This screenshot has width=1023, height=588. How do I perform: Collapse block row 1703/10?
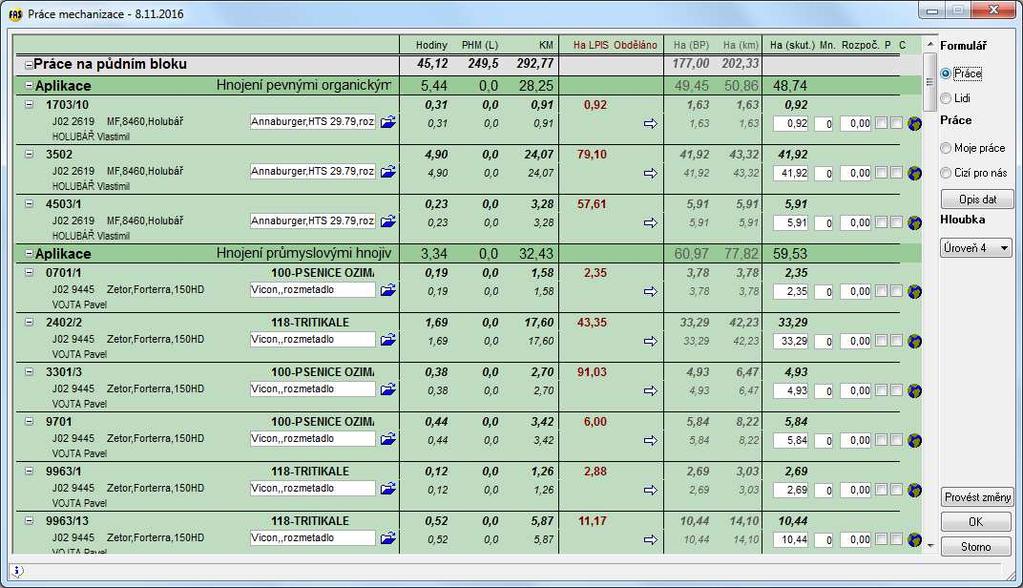[29, 104]
